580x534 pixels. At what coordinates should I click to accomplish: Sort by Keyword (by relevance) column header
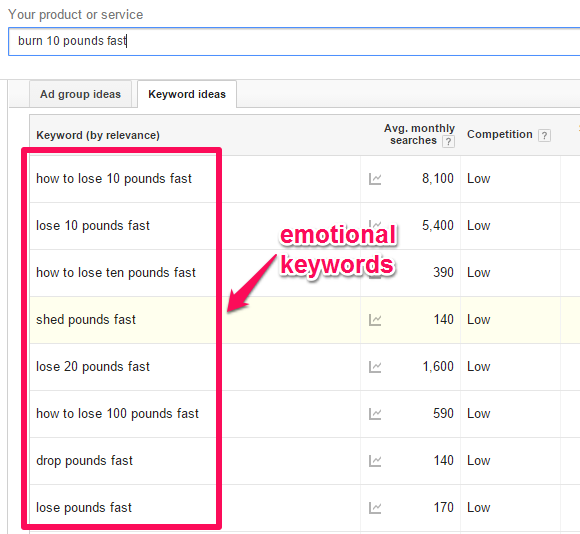point(98,135)
